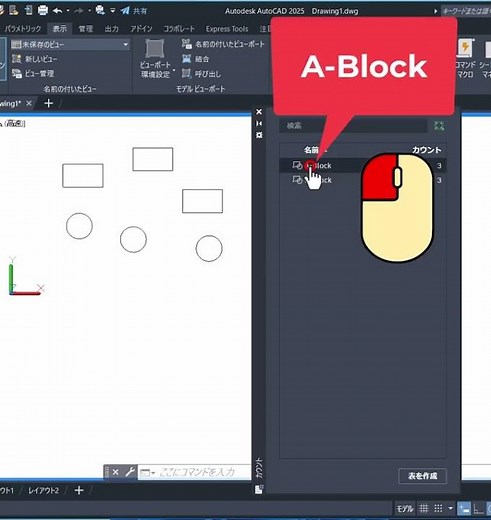Switch to the コラボレート ribbon tab
Viewport: 491px width, 520px height.
coord(179,29)
